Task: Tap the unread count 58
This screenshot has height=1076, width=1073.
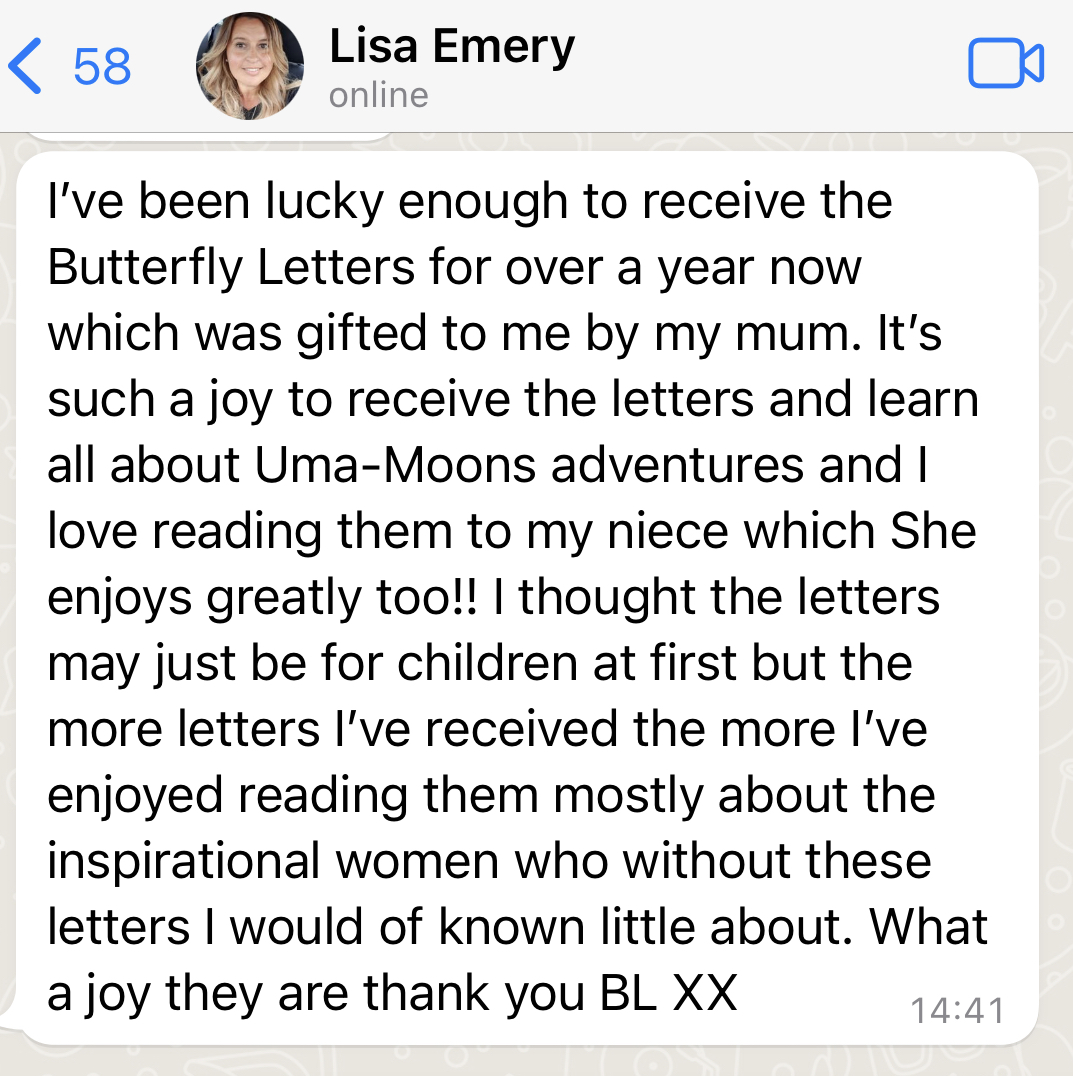Action: pyautogui.click(x=102, y=66)
